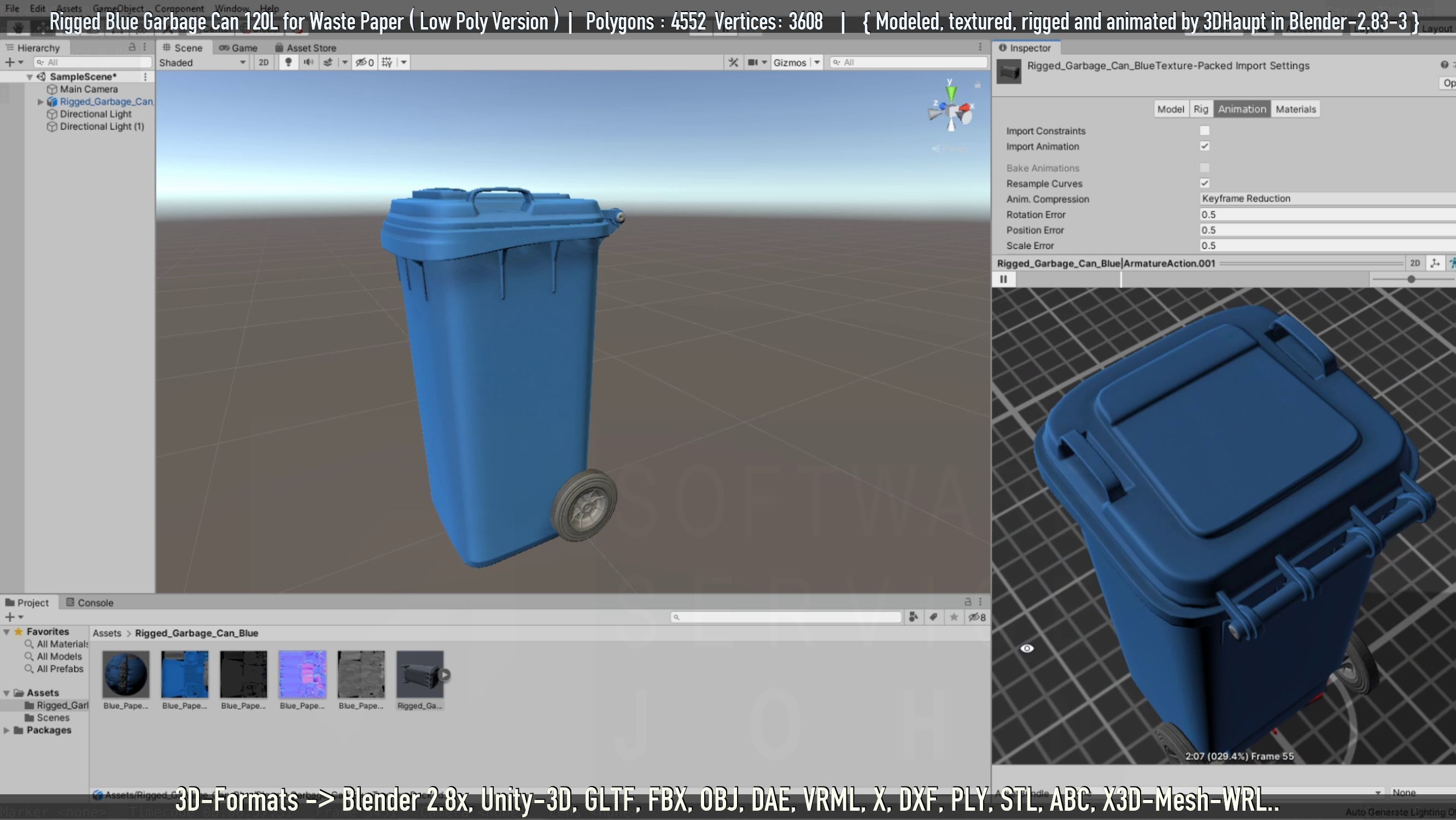Uncheck Resample Curves checkbox
Image resolution: width=1456 pixels, height=820 pixels.
(1204, 183)
